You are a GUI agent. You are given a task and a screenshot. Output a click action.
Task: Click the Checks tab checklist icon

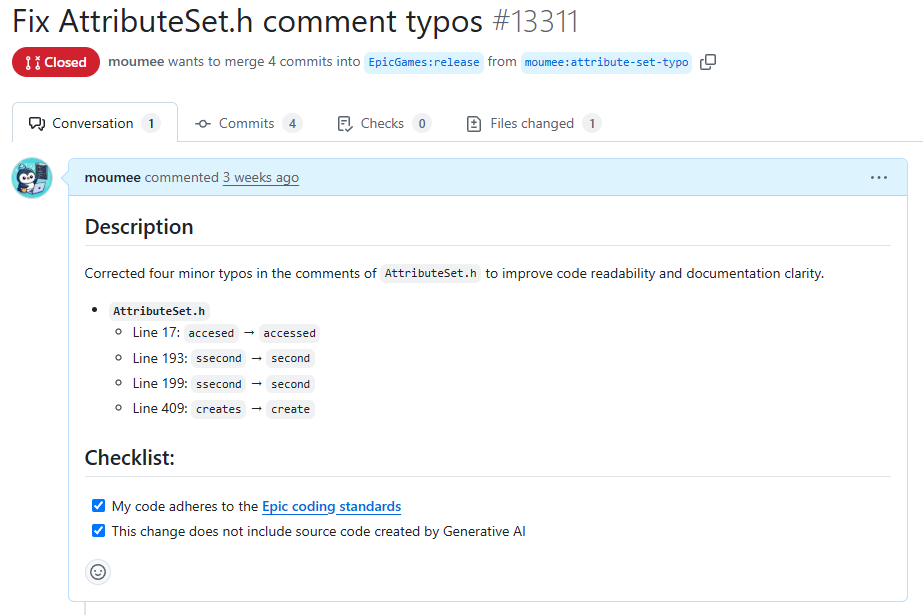(x=345, y=124)
